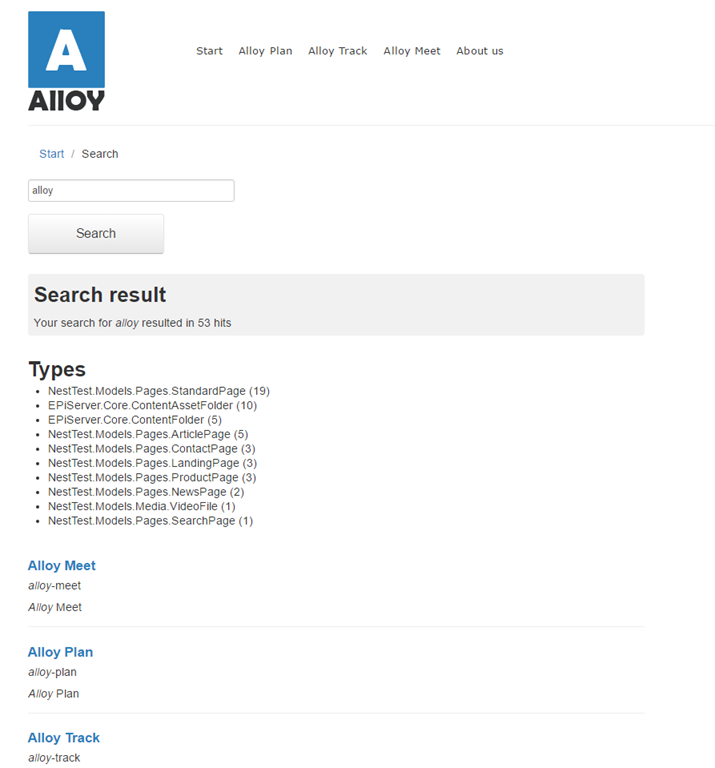Click the Alloy logo icon
This screenshot has height=768, width=715.
click(66, 61)
